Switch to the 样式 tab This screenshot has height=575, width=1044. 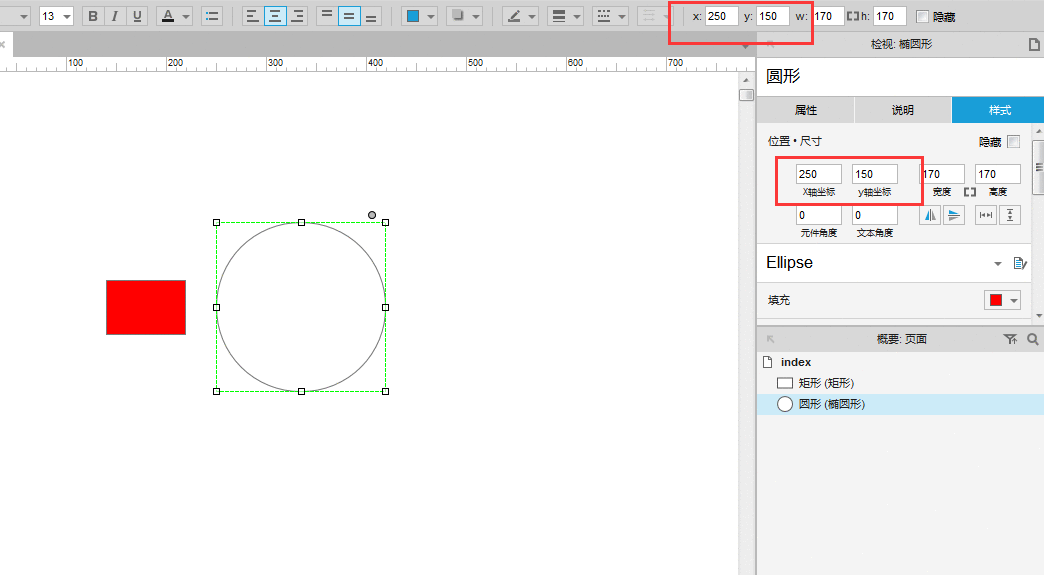click(x=998, y=110)
